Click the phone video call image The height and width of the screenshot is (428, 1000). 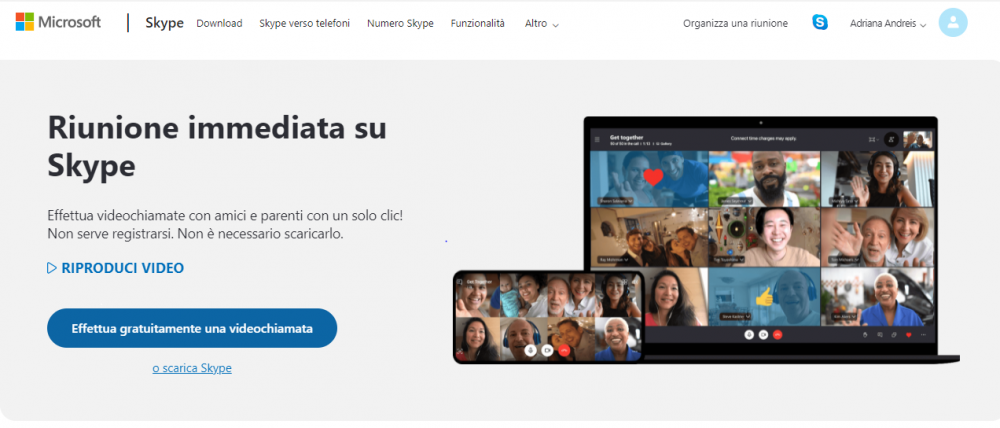548,317
